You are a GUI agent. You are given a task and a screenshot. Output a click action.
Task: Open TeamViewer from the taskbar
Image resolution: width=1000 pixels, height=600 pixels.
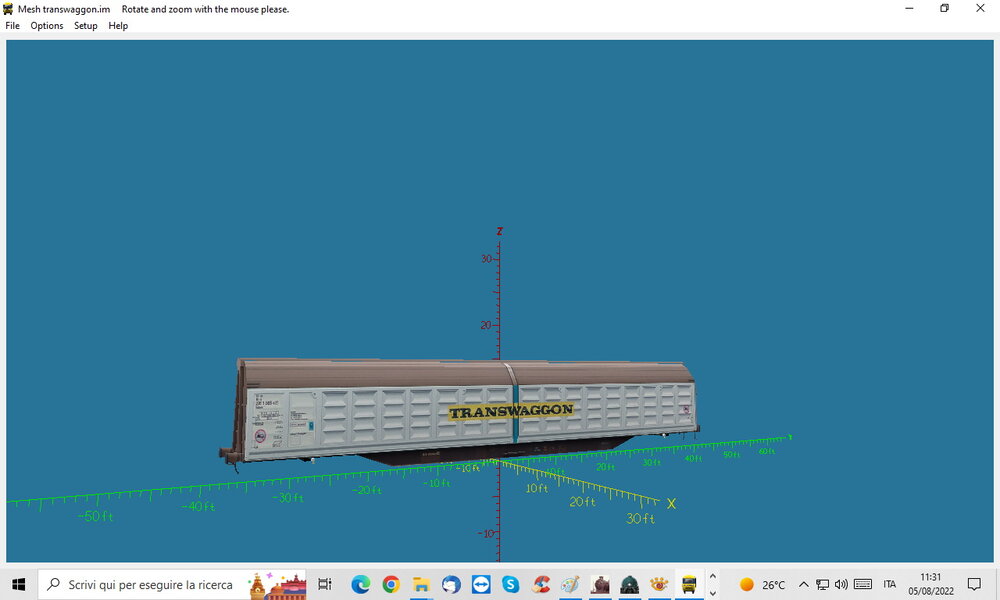point(481,584)
